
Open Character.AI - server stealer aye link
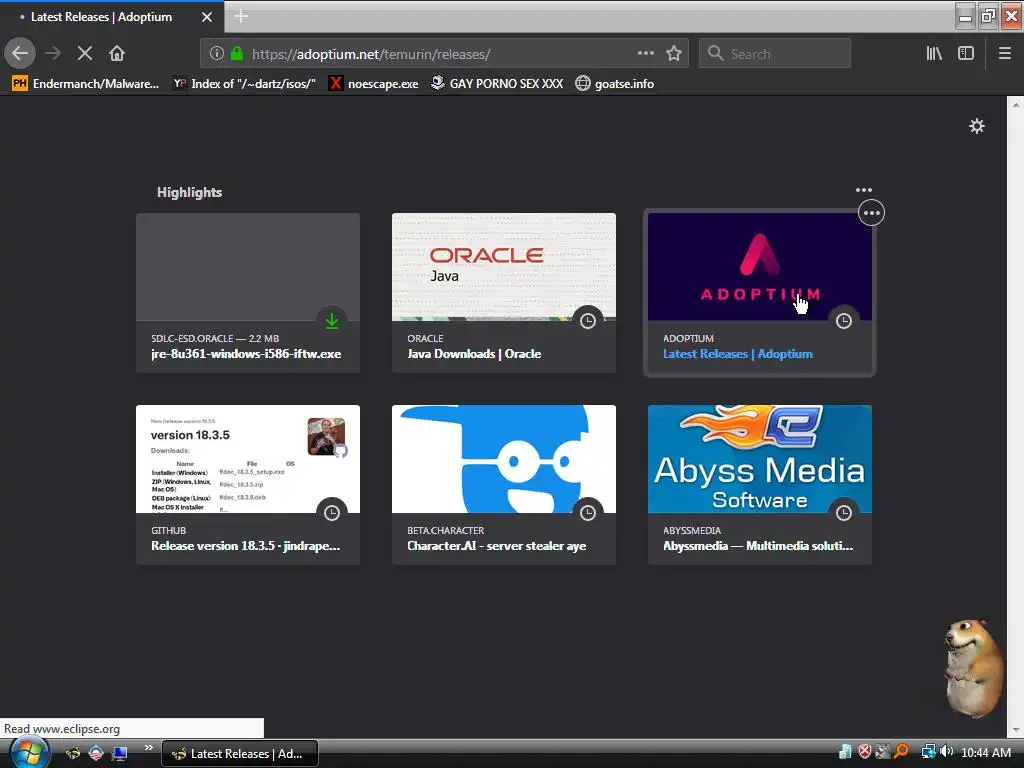[x=496, y=546]
